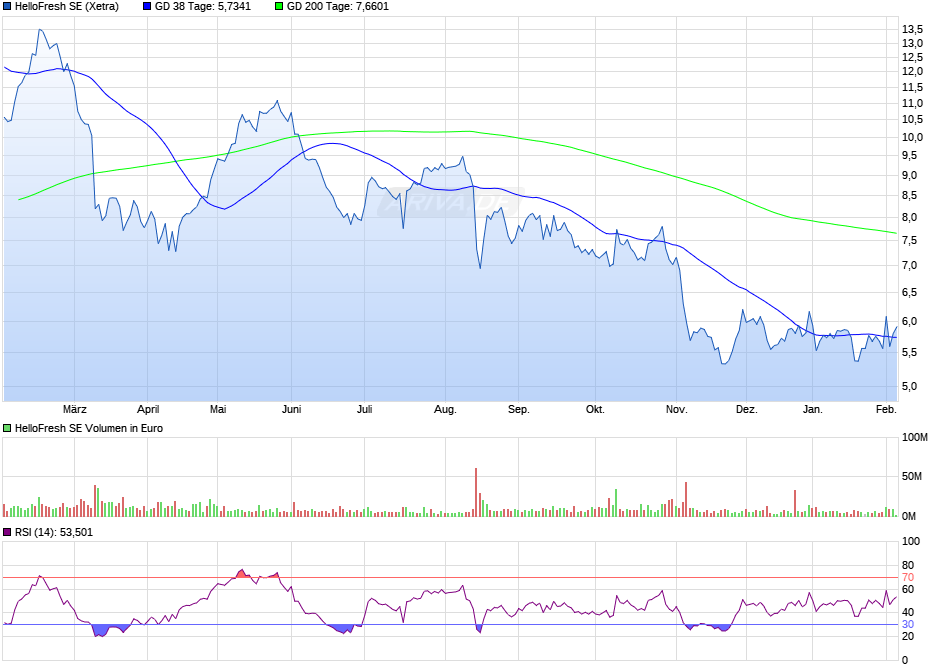
Task: Click the 50M volume axis label
Action: 912,476
